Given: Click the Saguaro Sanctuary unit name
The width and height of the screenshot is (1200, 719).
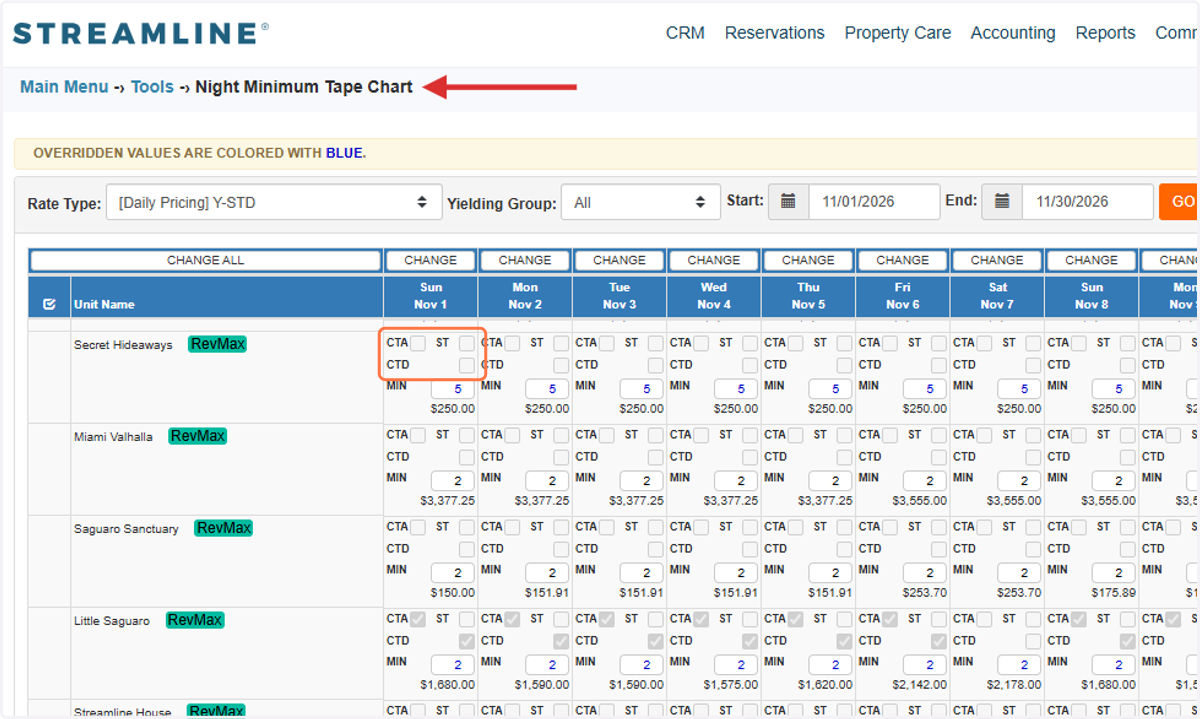Looking at the screenshot, I should pyautogui.click(x=126, y=529).
